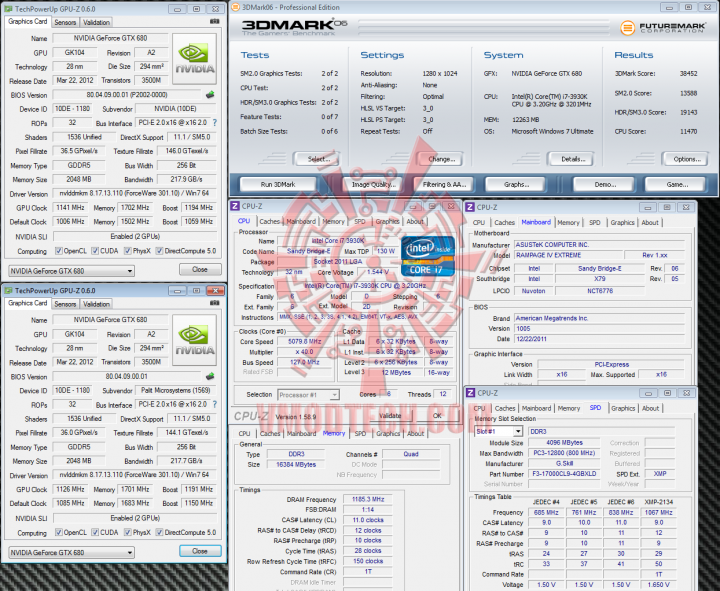This screenshot has height=591, width=720.
Task: Click Close button in top GPU-Z
Action: (x=200, y=269)
